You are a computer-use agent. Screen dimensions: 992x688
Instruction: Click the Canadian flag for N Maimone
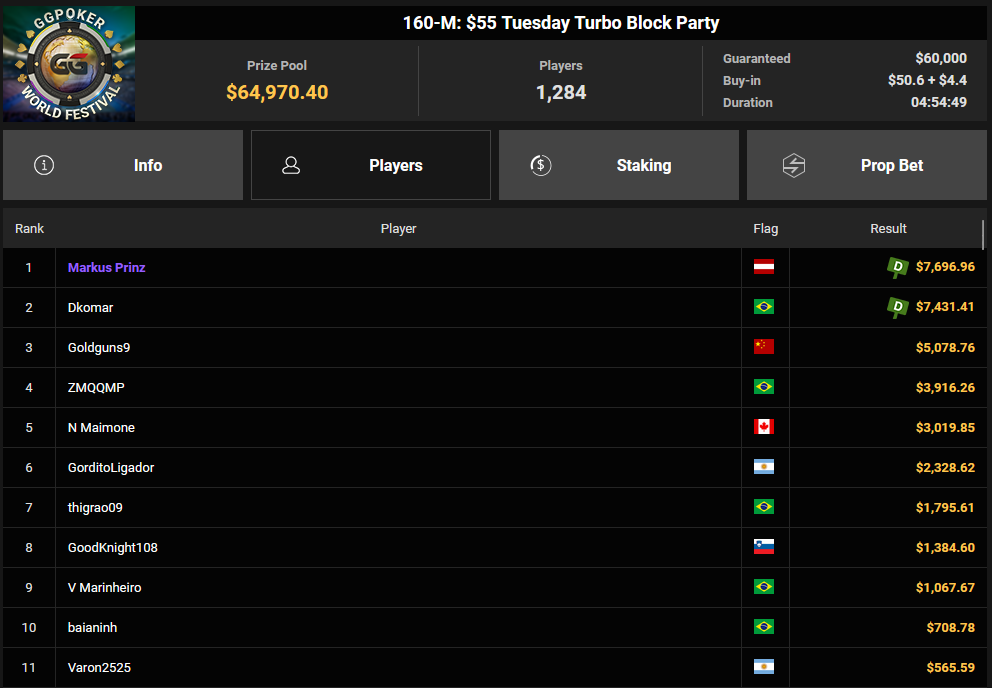(764, 427)
